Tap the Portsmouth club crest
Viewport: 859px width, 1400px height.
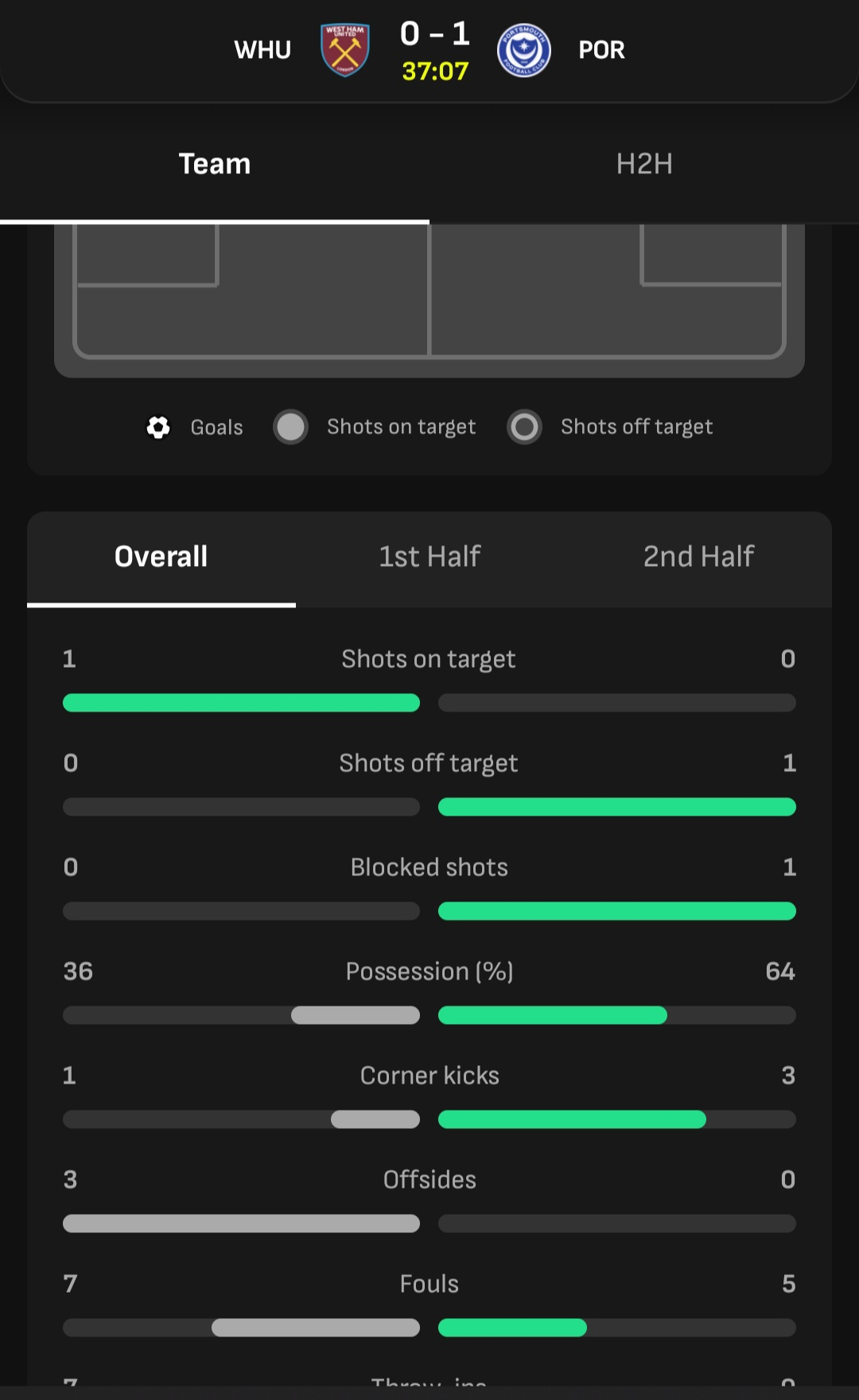pyautogui.click(x=523, y=50)
